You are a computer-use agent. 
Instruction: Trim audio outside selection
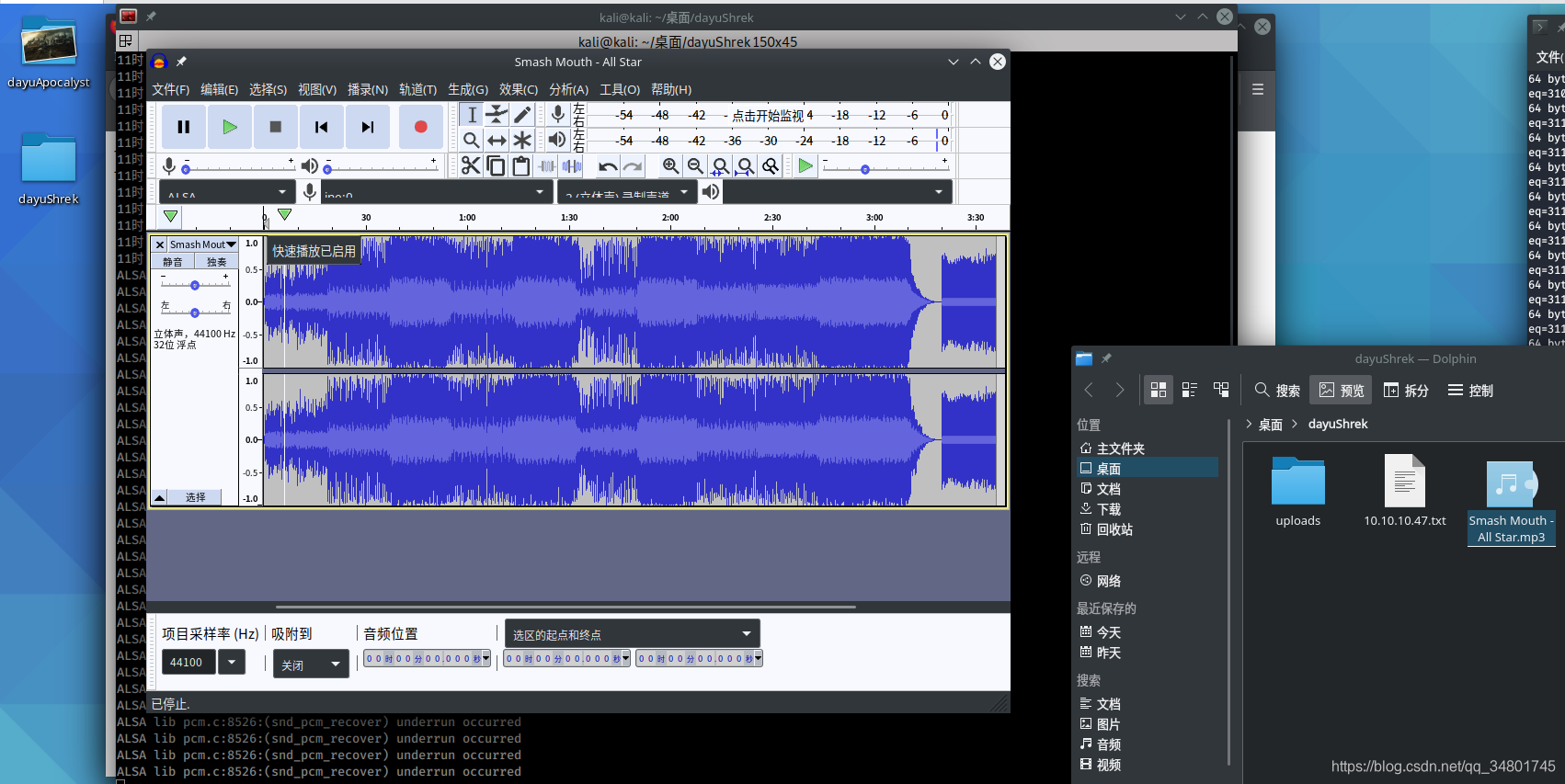[x=546, y=165]
